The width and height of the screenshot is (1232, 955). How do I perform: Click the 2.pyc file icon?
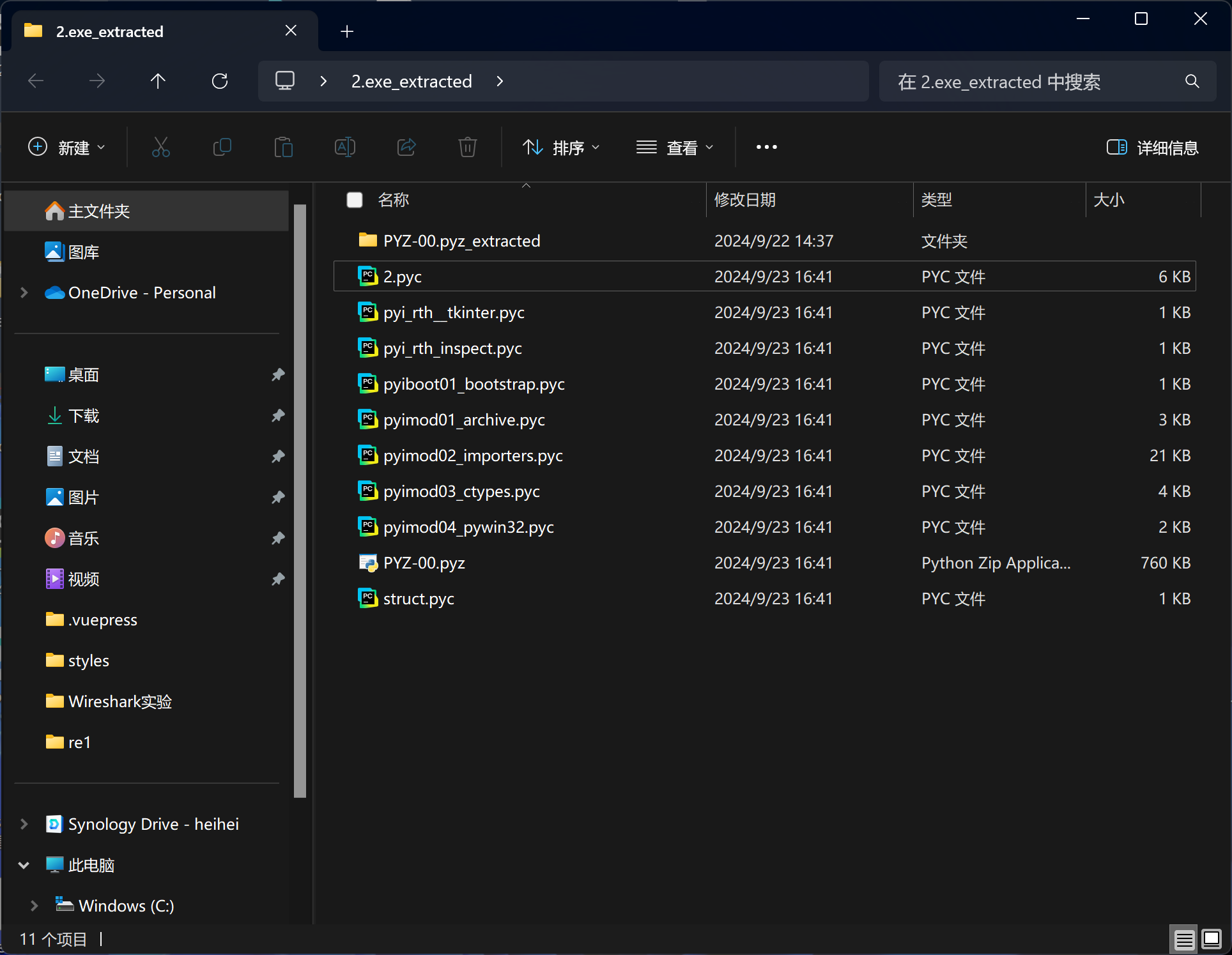367,276
